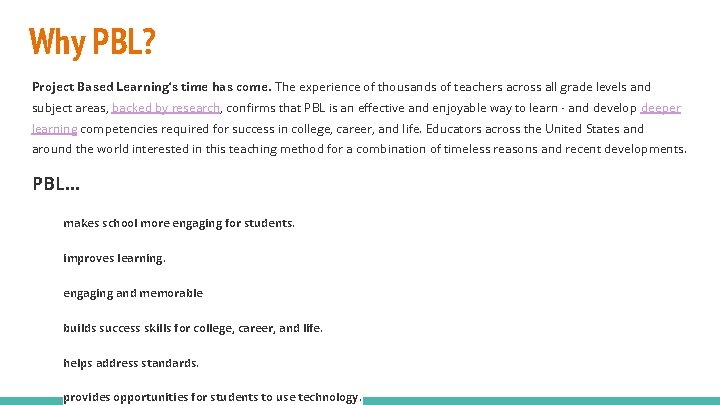The width and height of the screenshot is (720, 405).
Task: Click the "Why PBL?" slide title
Action: tap(92, 43)
